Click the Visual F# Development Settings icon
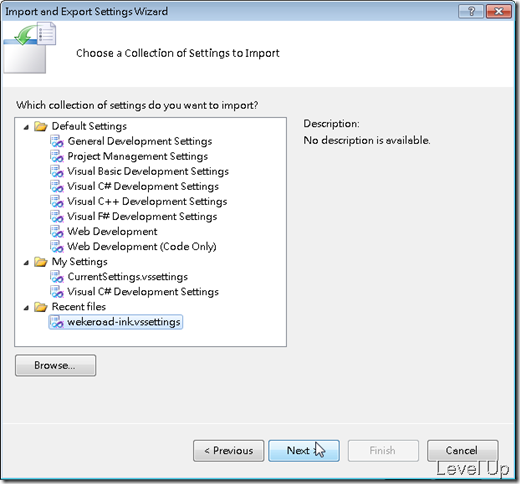 pyautogui.click(x=57, y=216)
